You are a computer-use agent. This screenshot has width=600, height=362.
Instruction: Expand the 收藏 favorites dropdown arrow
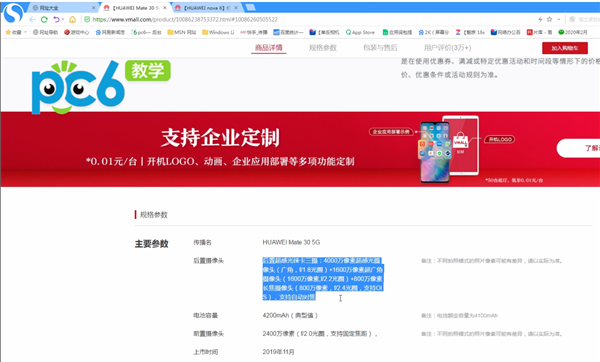pyautogui.click(x=26, y=32)
